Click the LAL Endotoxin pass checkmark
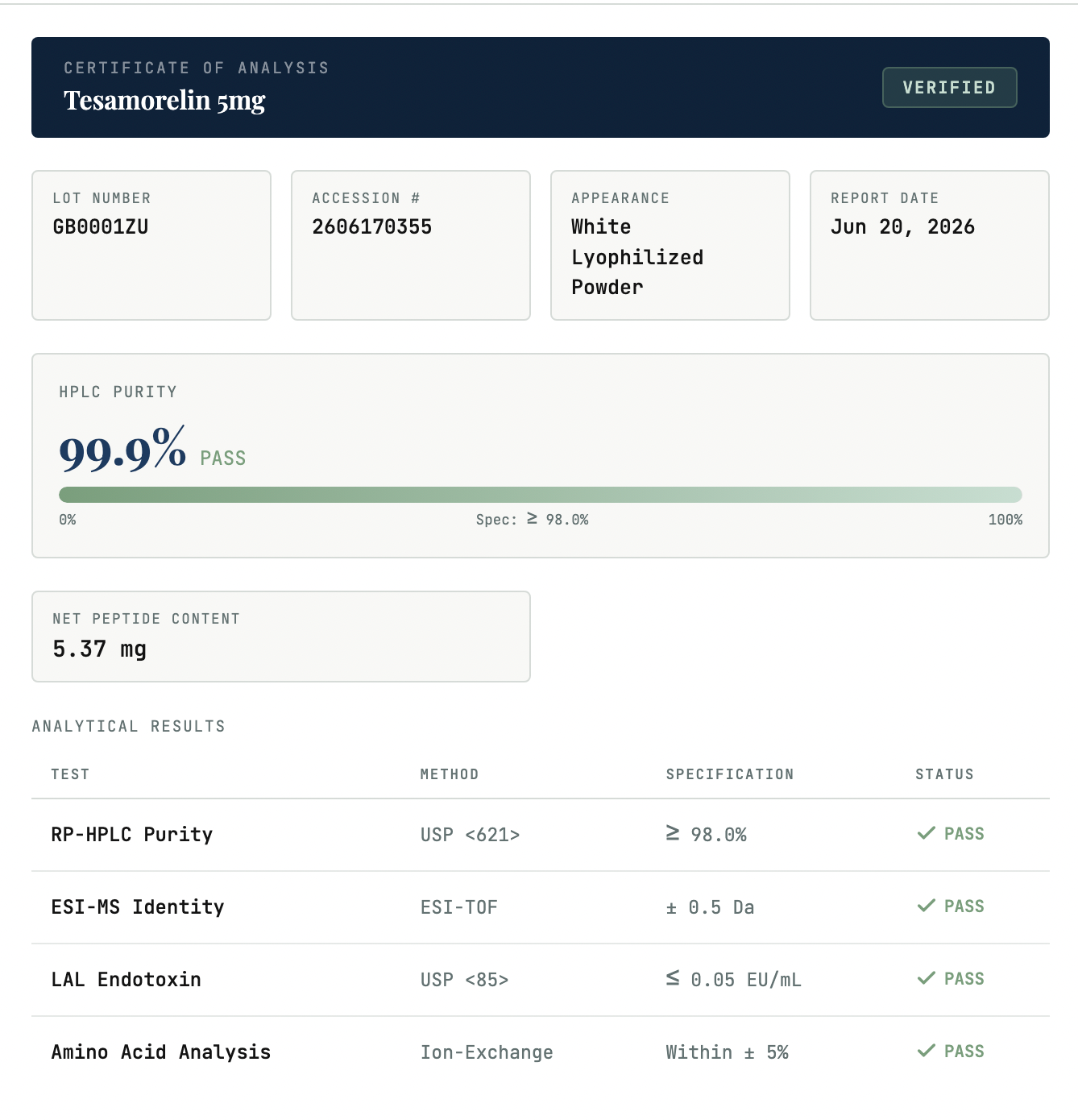The image size is (1078, 1120). (x=927, y=978)
